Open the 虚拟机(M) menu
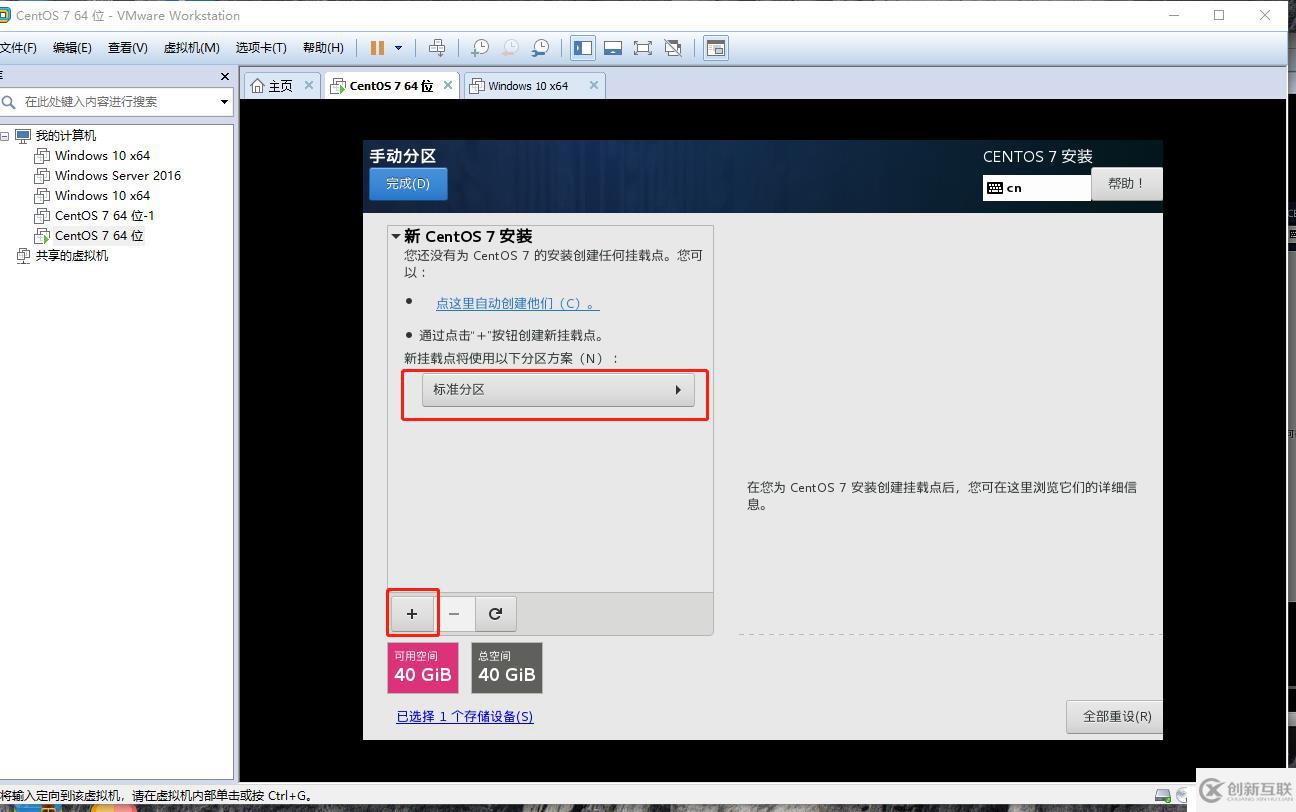Screen dimensions: 1296x812 (x=191, y=48)
